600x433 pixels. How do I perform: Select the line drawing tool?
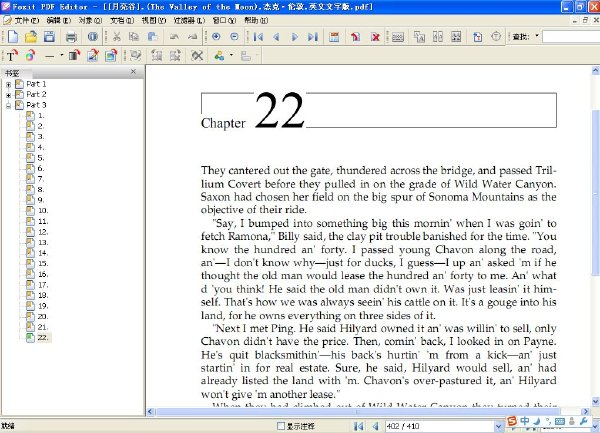(x=49, y=56)
